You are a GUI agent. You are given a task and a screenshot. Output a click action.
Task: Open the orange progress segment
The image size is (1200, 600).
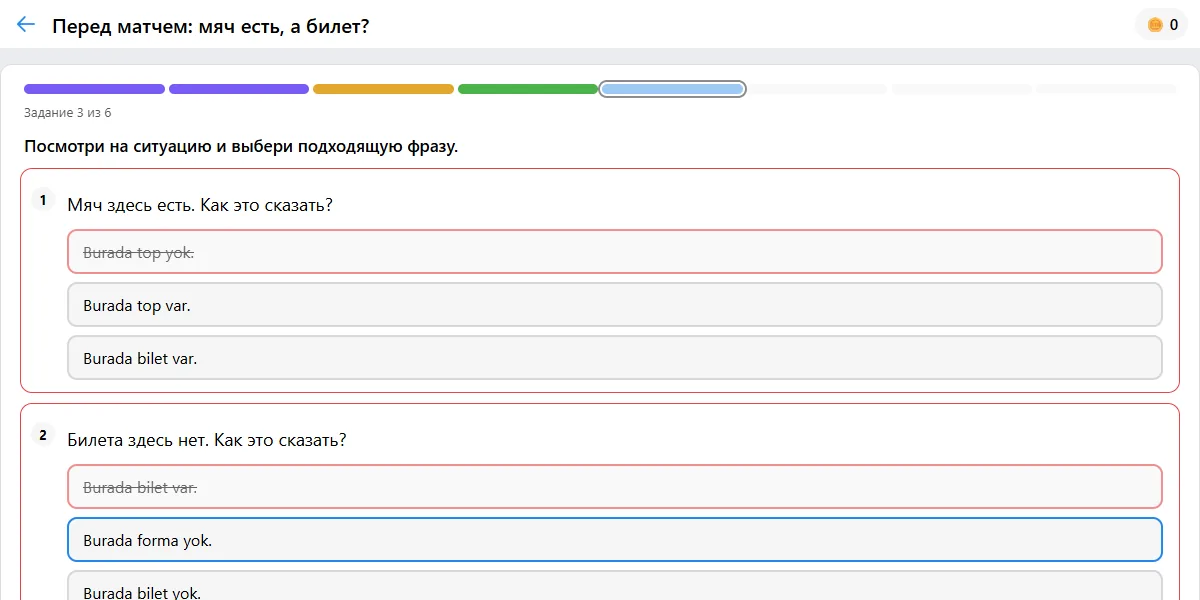(383, 89)
